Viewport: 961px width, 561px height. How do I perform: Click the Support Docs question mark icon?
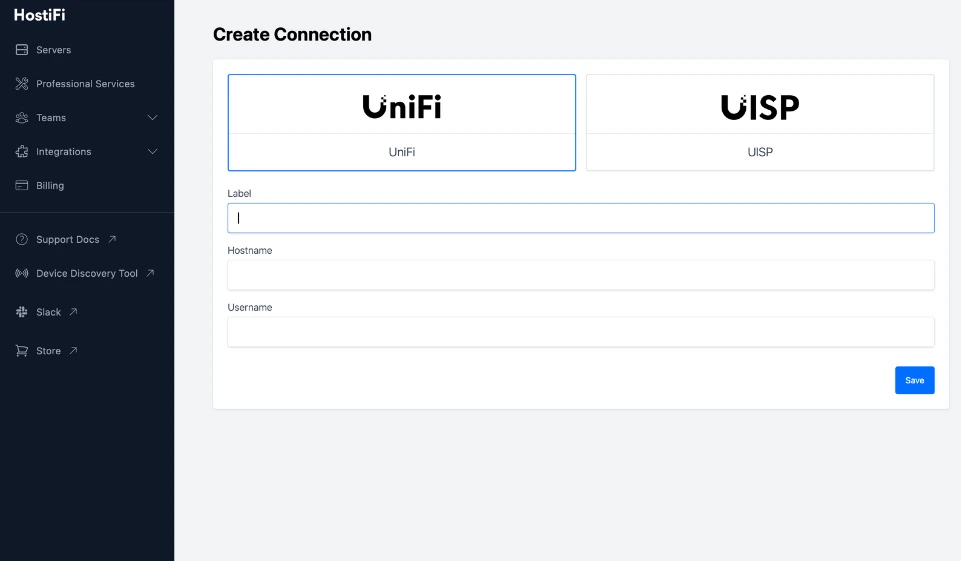(x=22, y=239)
